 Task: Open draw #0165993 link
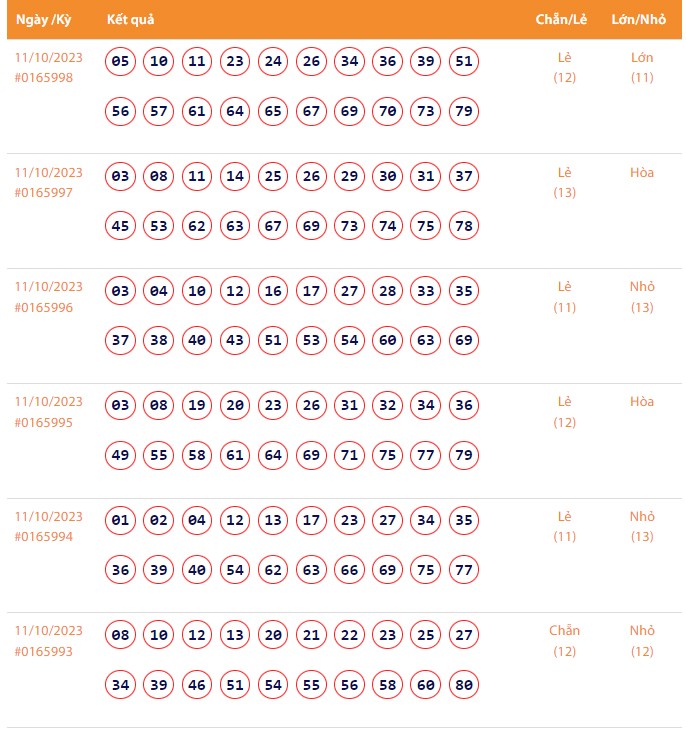point(43,651)
